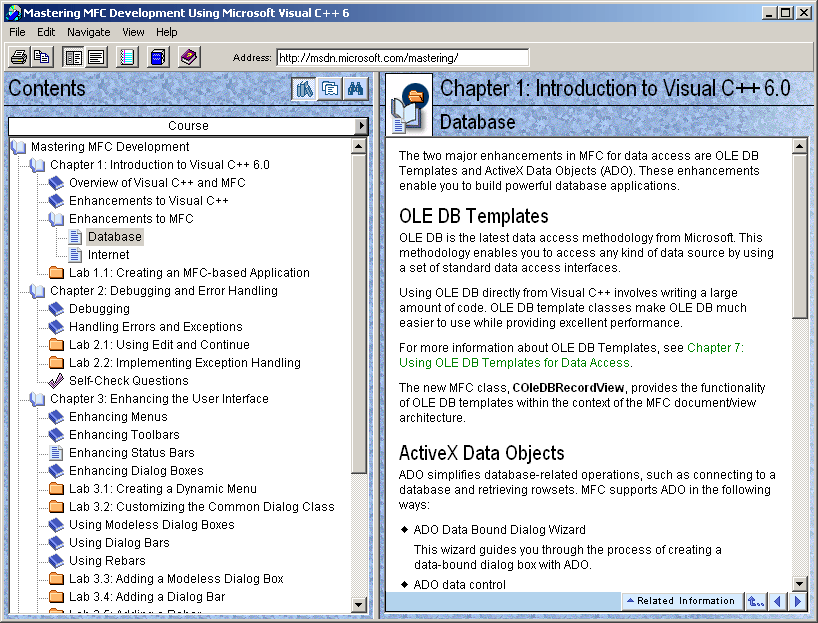Click the Lab 2.1 folder icon
Viewport: 818px width, 623px height.
click(56, 344)
